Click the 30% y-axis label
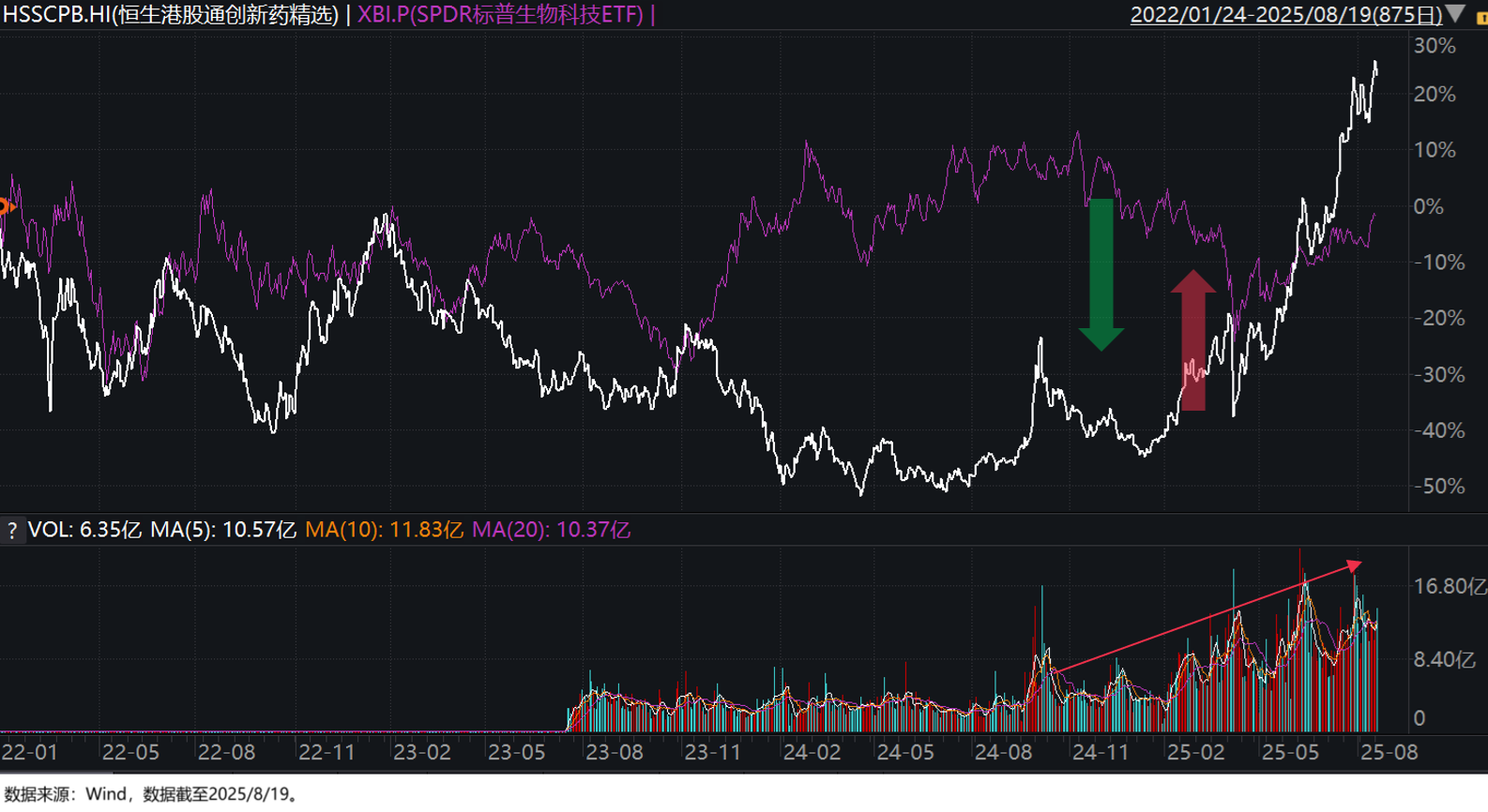The height and width of the screenshot is (812, 1488). [x=1435, y=46]
